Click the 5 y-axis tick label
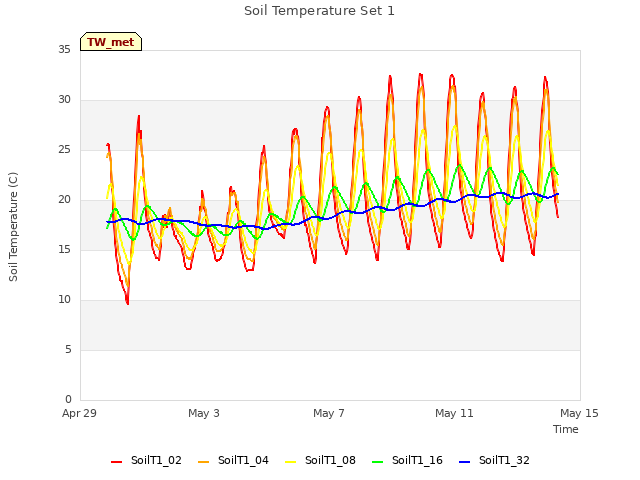 coord(68,350)
